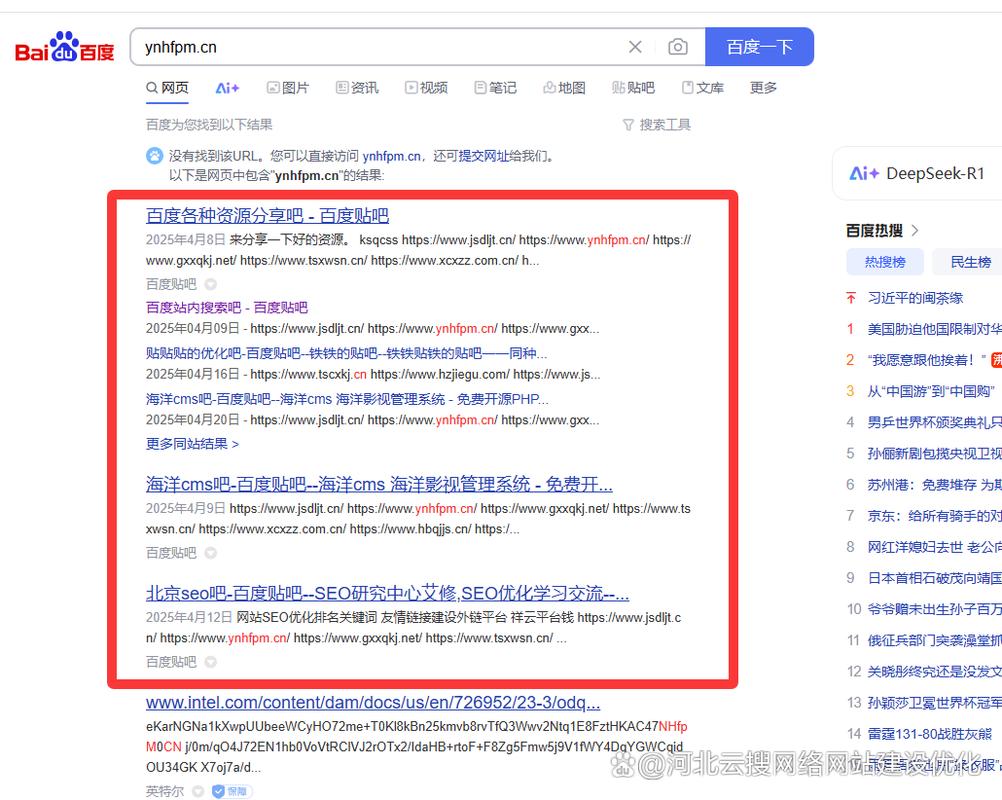The width and height of the screenshot is (1002, 800).
Task: Open hot search 孙颖莎卫冕世界杯冠军
Action: pyautogui.click(x=934, y=703)
